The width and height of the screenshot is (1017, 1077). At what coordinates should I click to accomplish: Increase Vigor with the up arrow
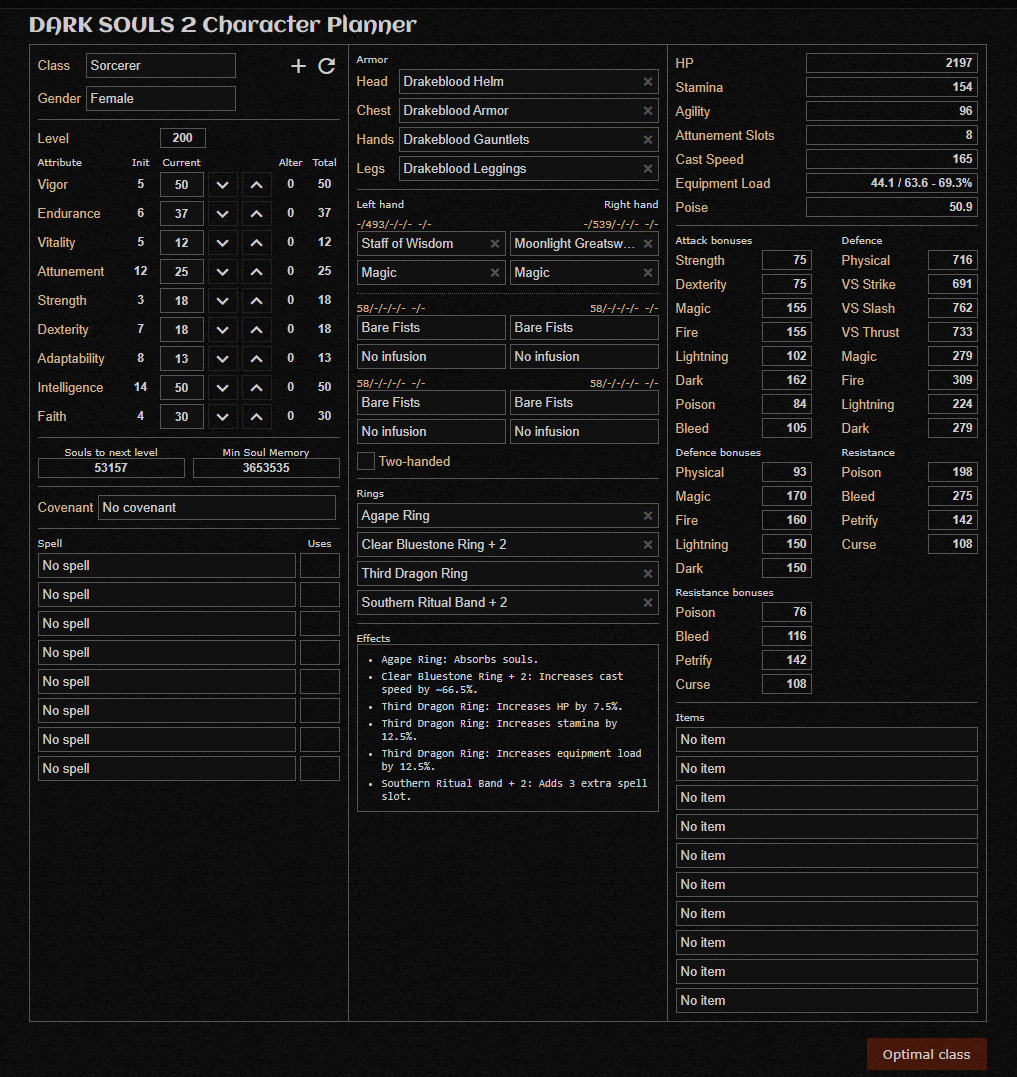(x=256, y=185)
